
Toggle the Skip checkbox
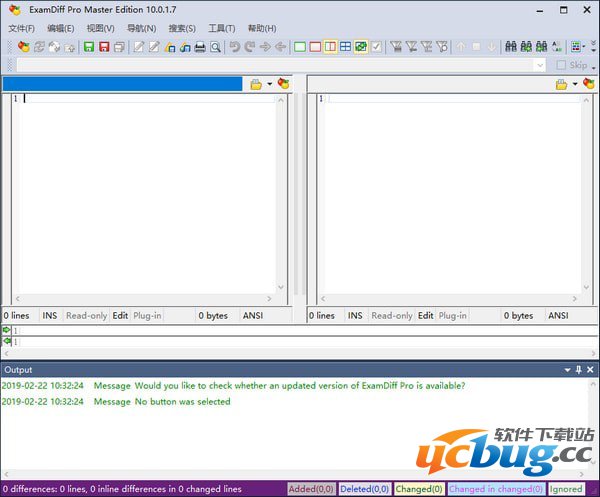pos(562,65)
